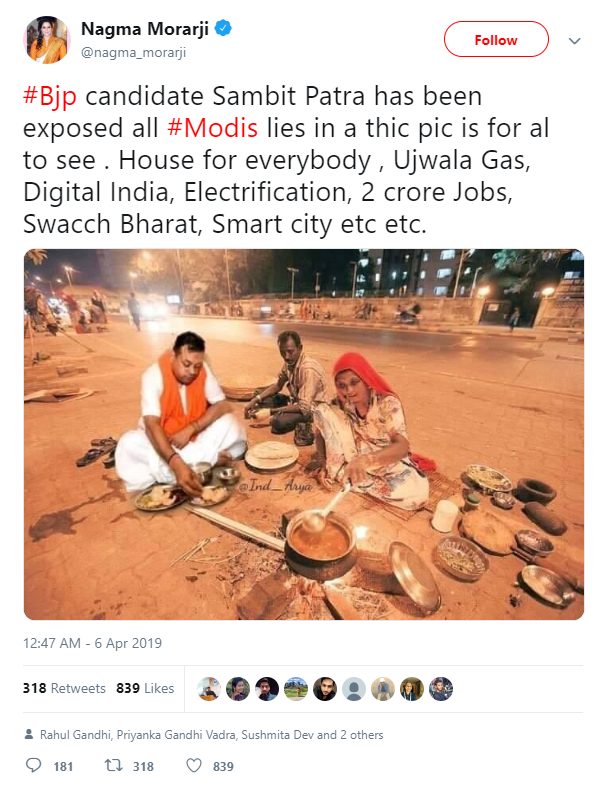Open the tagged people icon next to Rahul Gandhi
The height and width of the screenshot is (788, 611).
pyautogui.click(x=29, y=734)
